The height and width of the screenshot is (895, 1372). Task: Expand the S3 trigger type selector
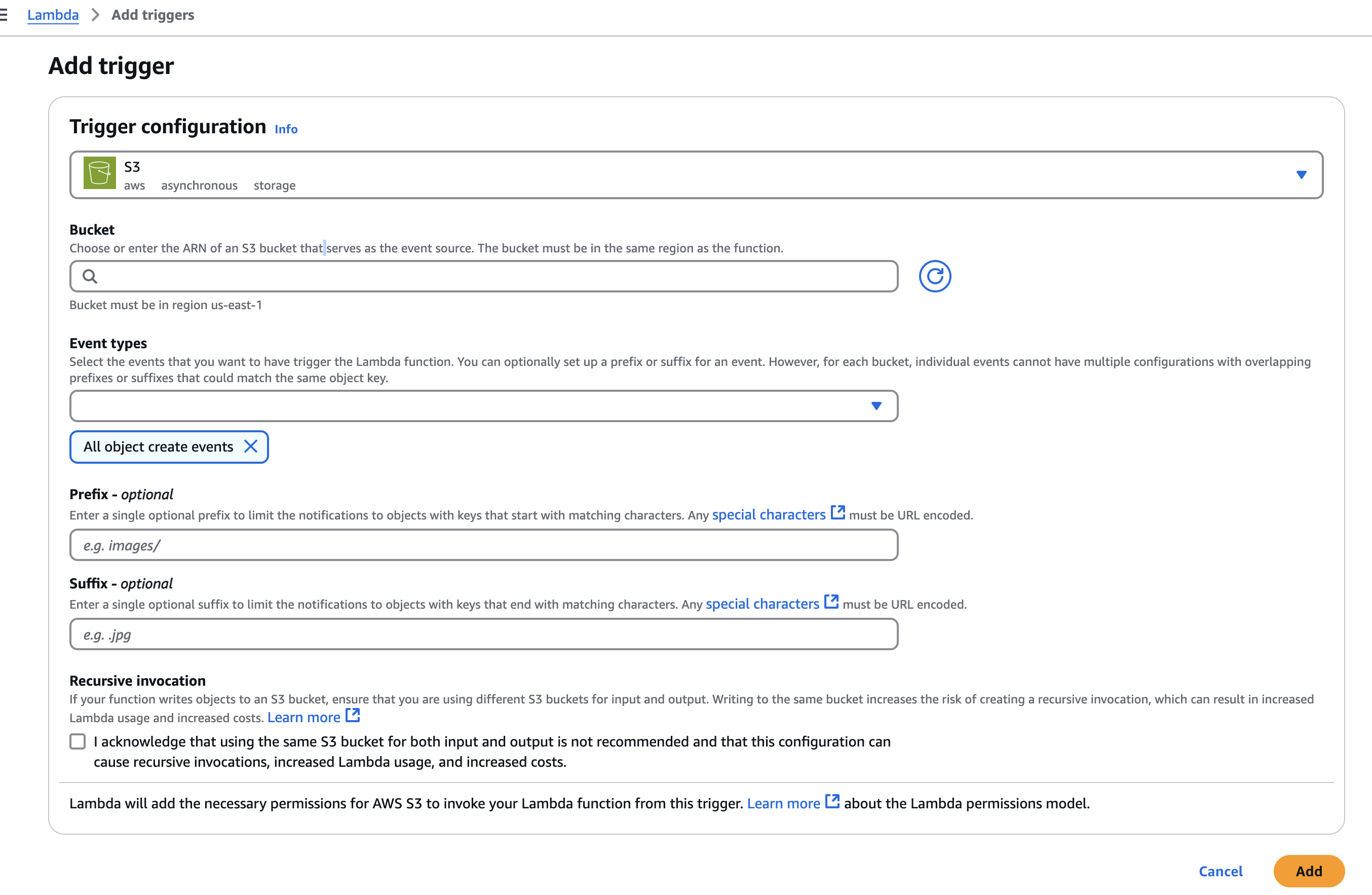coord(1299,175)
